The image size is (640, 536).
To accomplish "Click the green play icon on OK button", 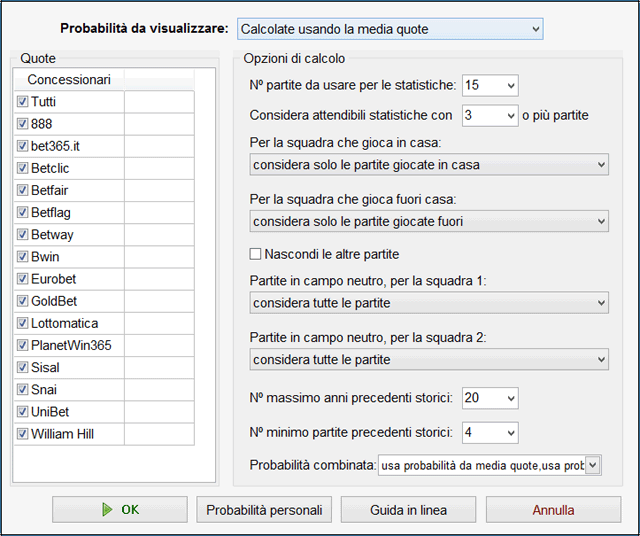I will click(107, 509).
